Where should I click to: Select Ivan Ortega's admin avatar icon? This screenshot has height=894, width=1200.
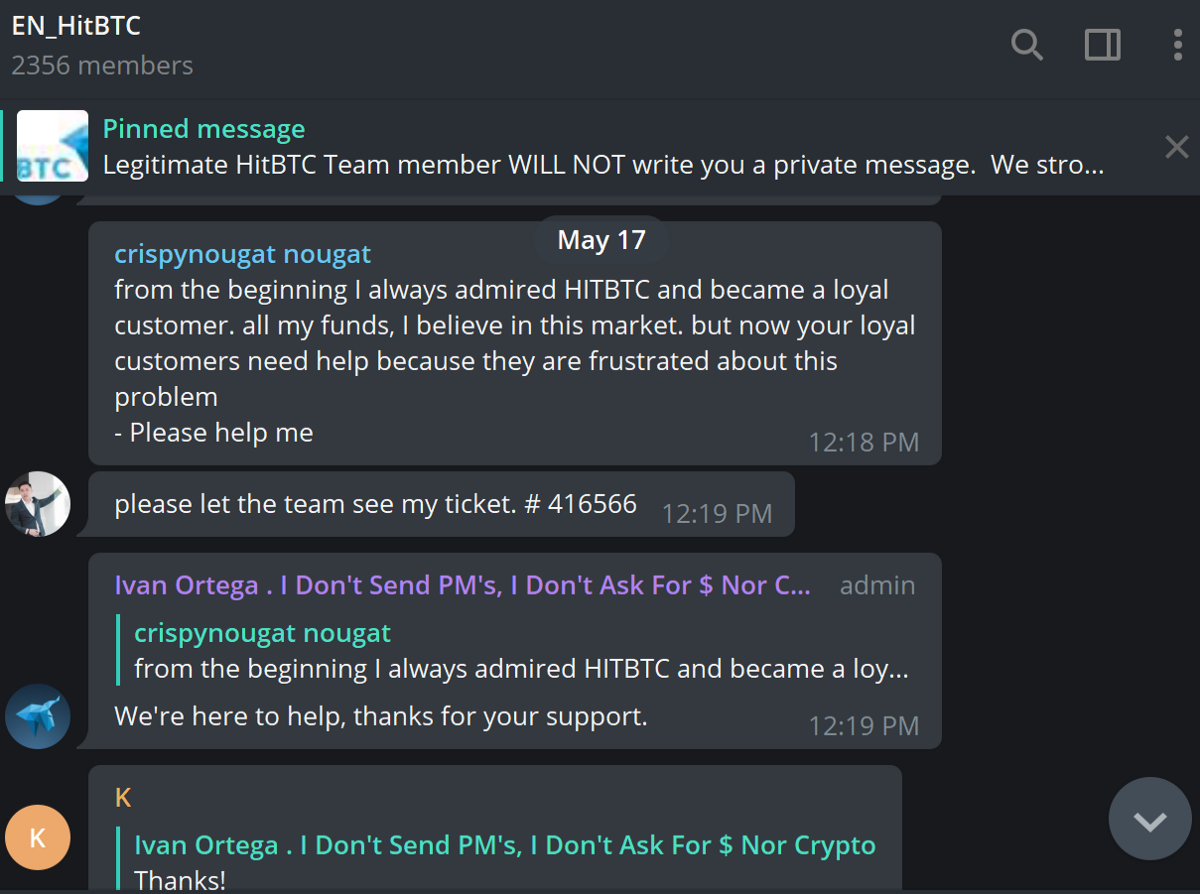(x=37, y=716)
